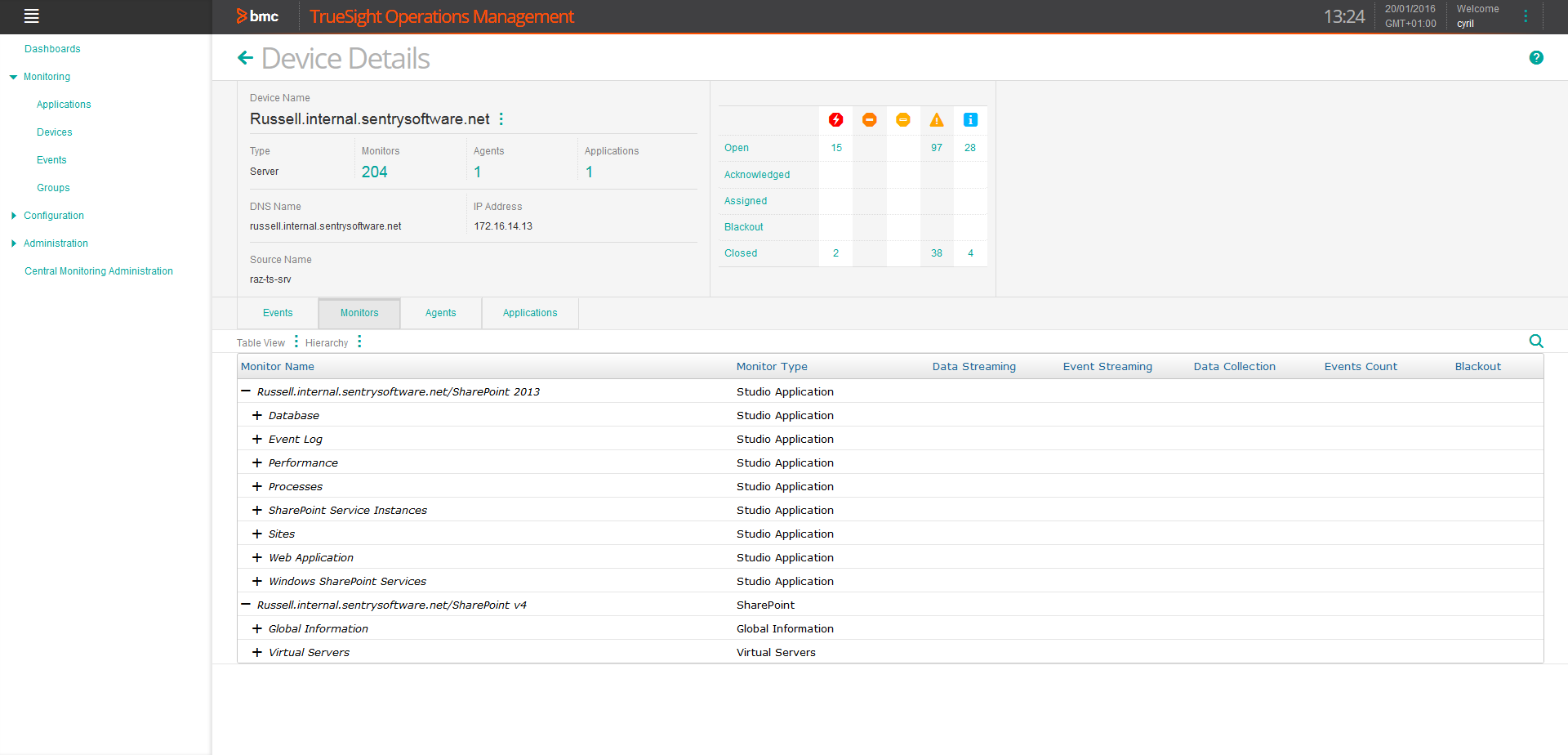Viewport: 1568px width, 755px height.
Task: Click the yellow minor severity icon
Action: [903, 120]
